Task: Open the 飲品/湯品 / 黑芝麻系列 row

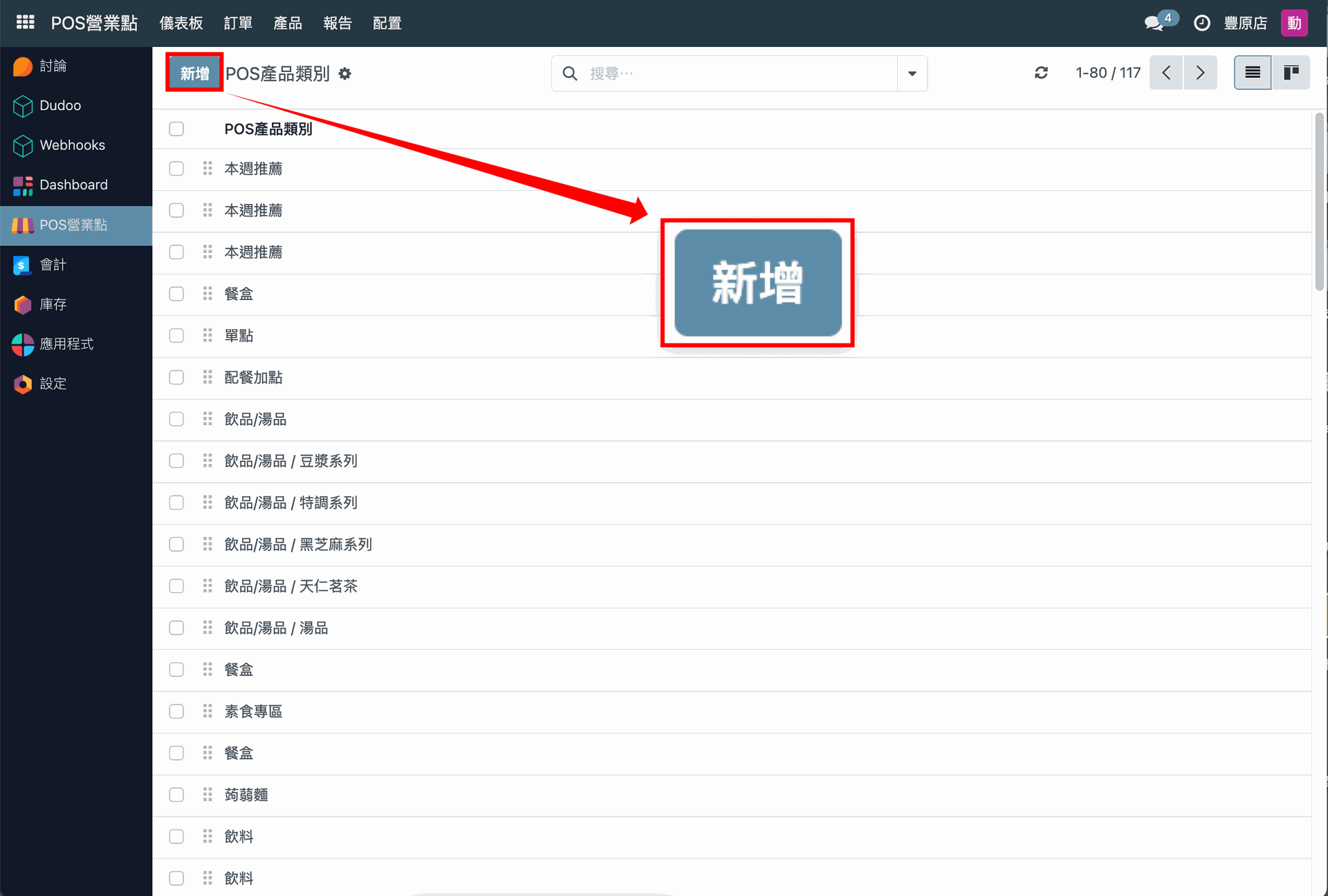Action: tap(732, 545)
